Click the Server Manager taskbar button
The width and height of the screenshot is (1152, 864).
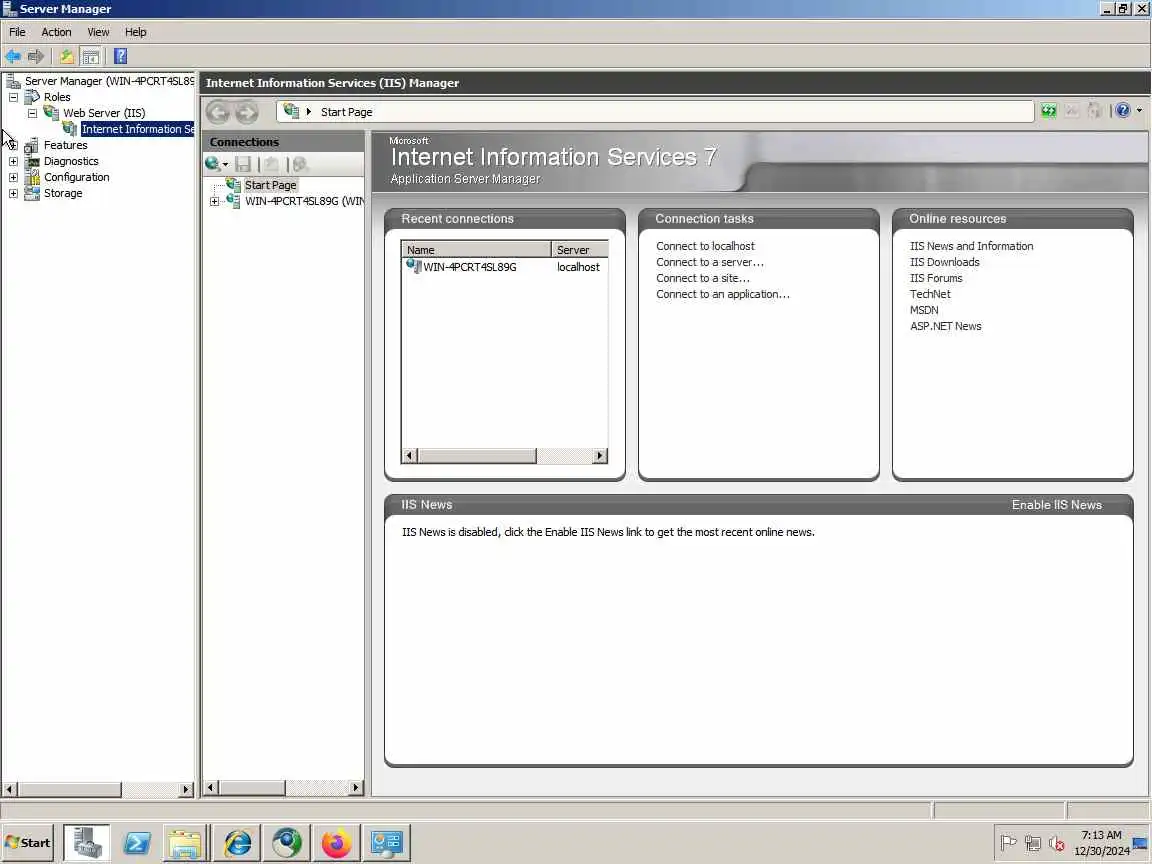[87, 843]
